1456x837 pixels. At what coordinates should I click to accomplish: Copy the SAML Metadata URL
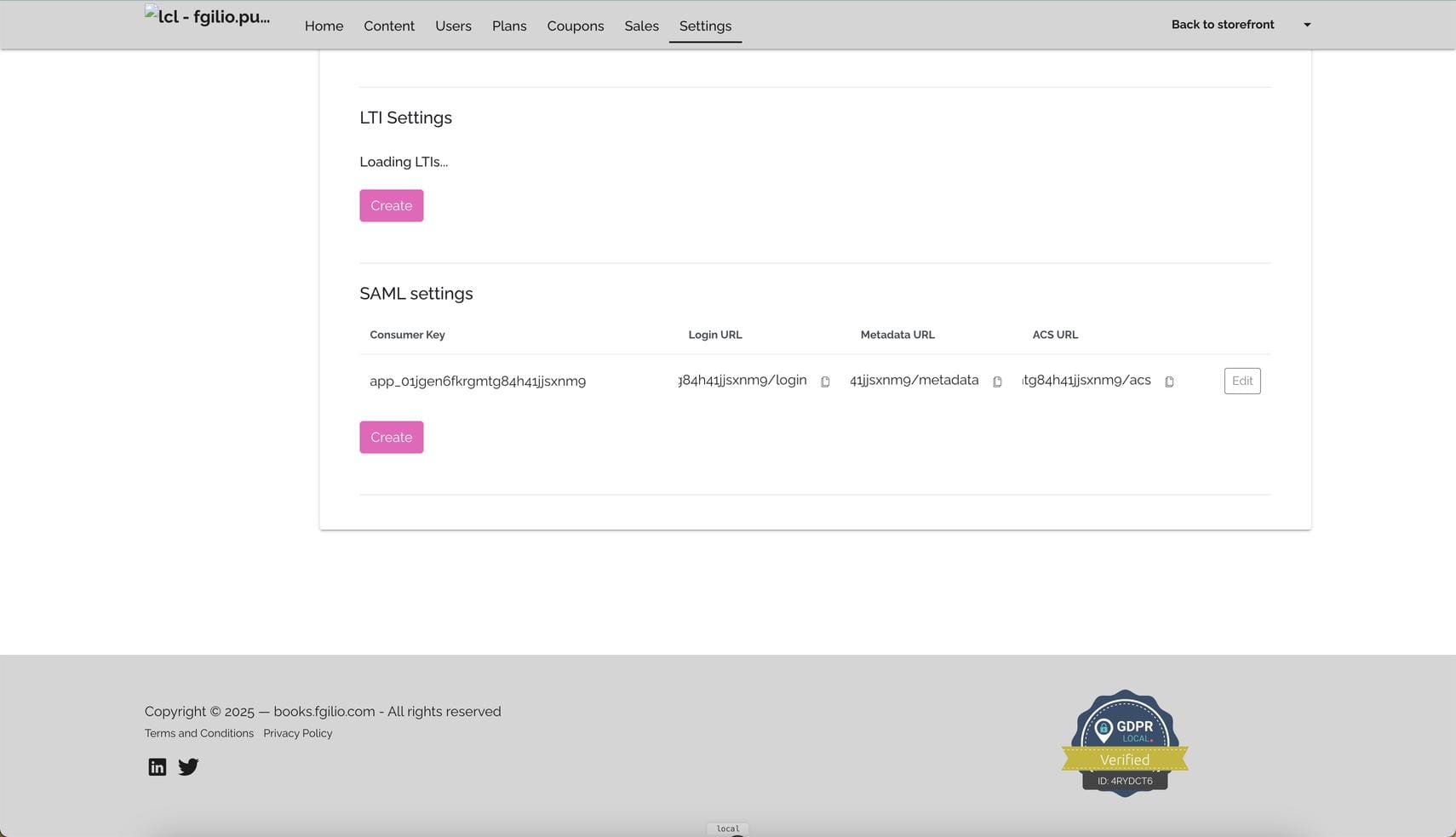997,381
